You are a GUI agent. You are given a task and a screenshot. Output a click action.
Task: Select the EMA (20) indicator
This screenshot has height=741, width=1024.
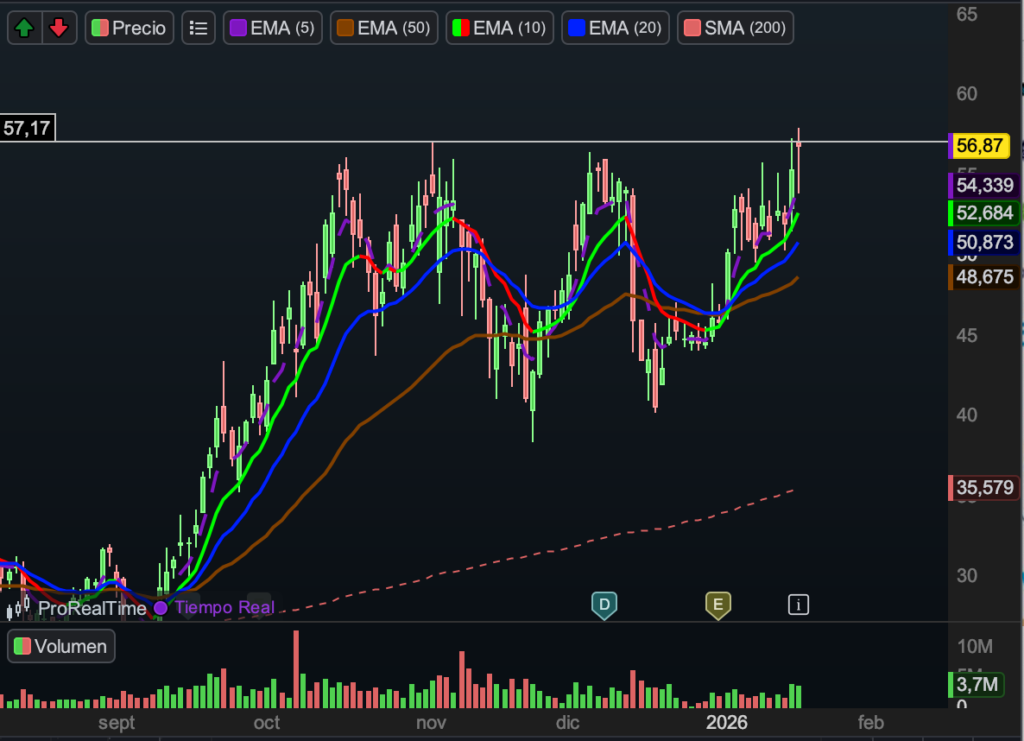(614, 28)
